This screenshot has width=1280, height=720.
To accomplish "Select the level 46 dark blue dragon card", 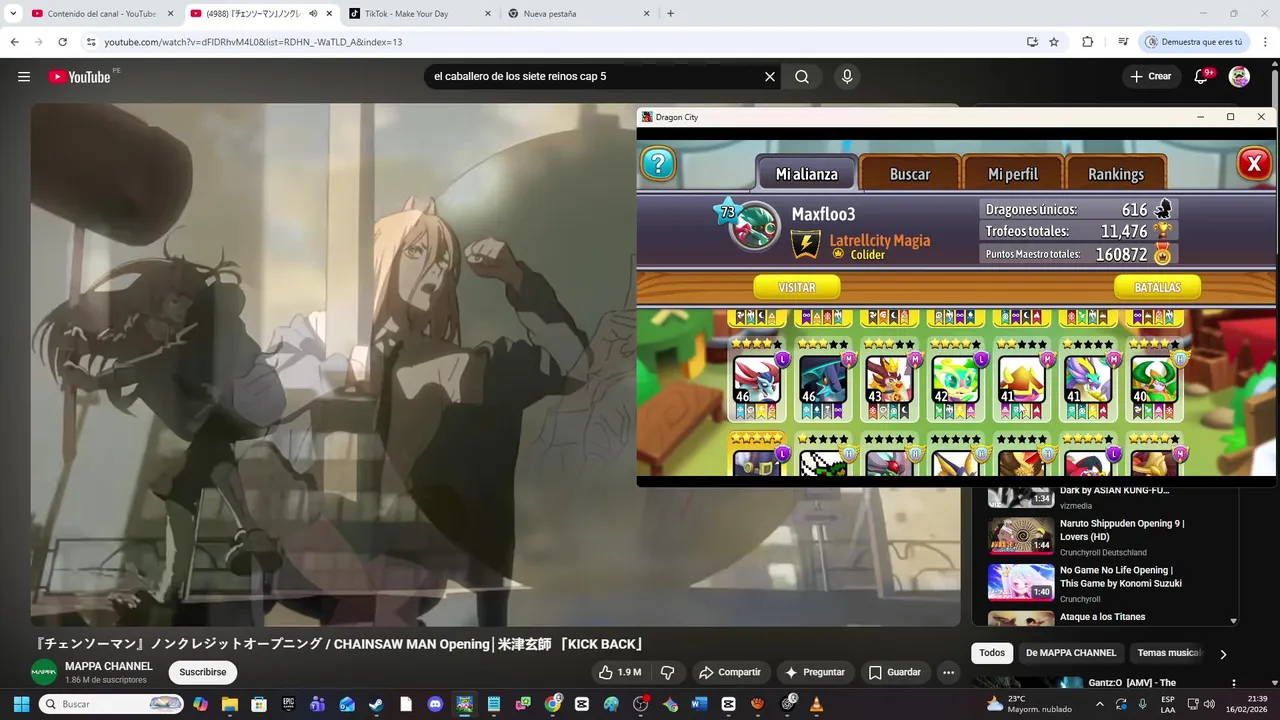I will pos(823,380).
